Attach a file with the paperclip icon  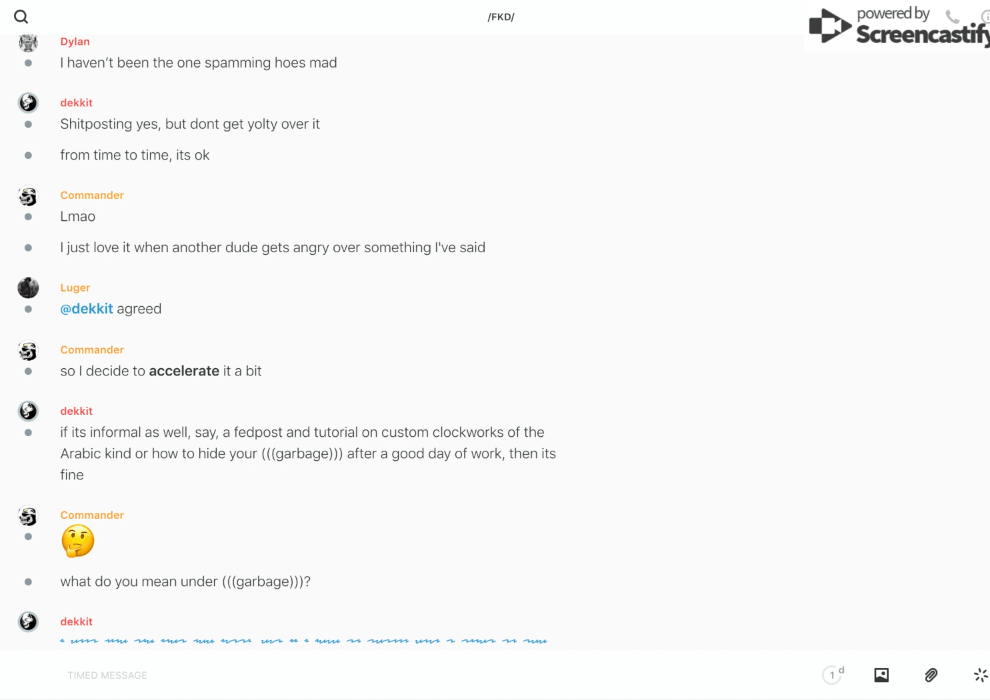(931, 675)
